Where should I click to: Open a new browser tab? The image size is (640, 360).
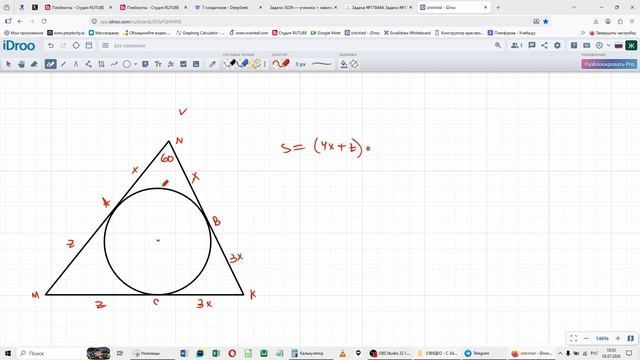click(x=498, y=7)
